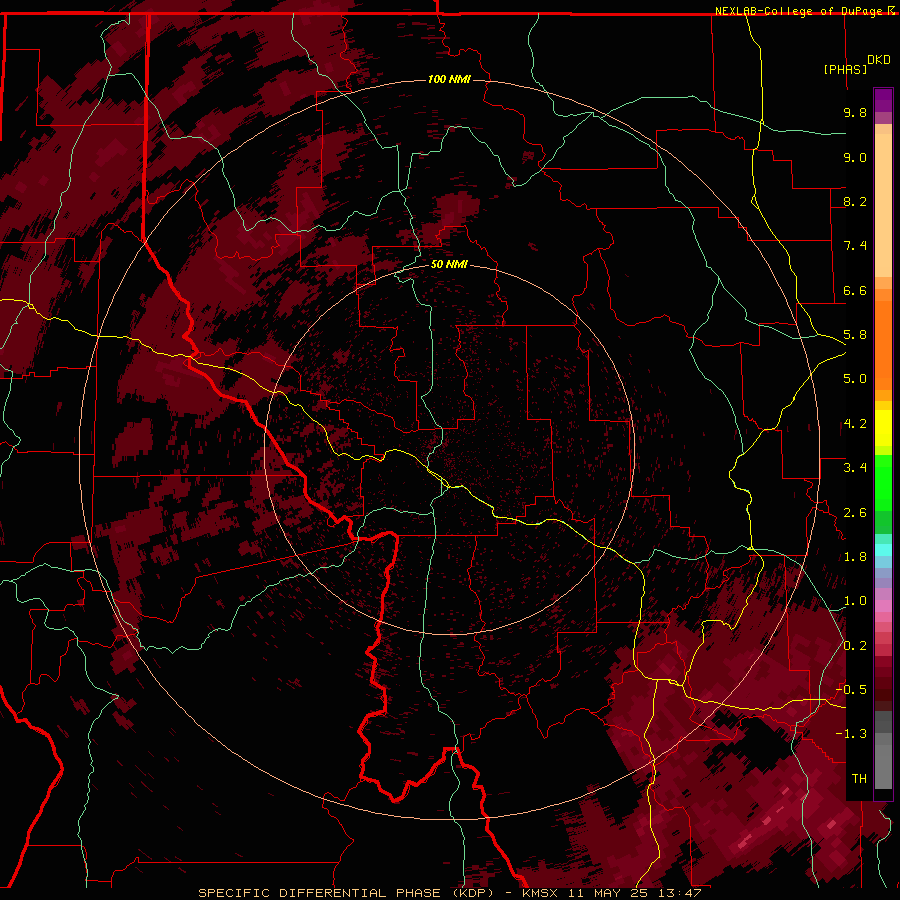
Task: Click the 1.0 value on the scale
Action: point(855,601)
